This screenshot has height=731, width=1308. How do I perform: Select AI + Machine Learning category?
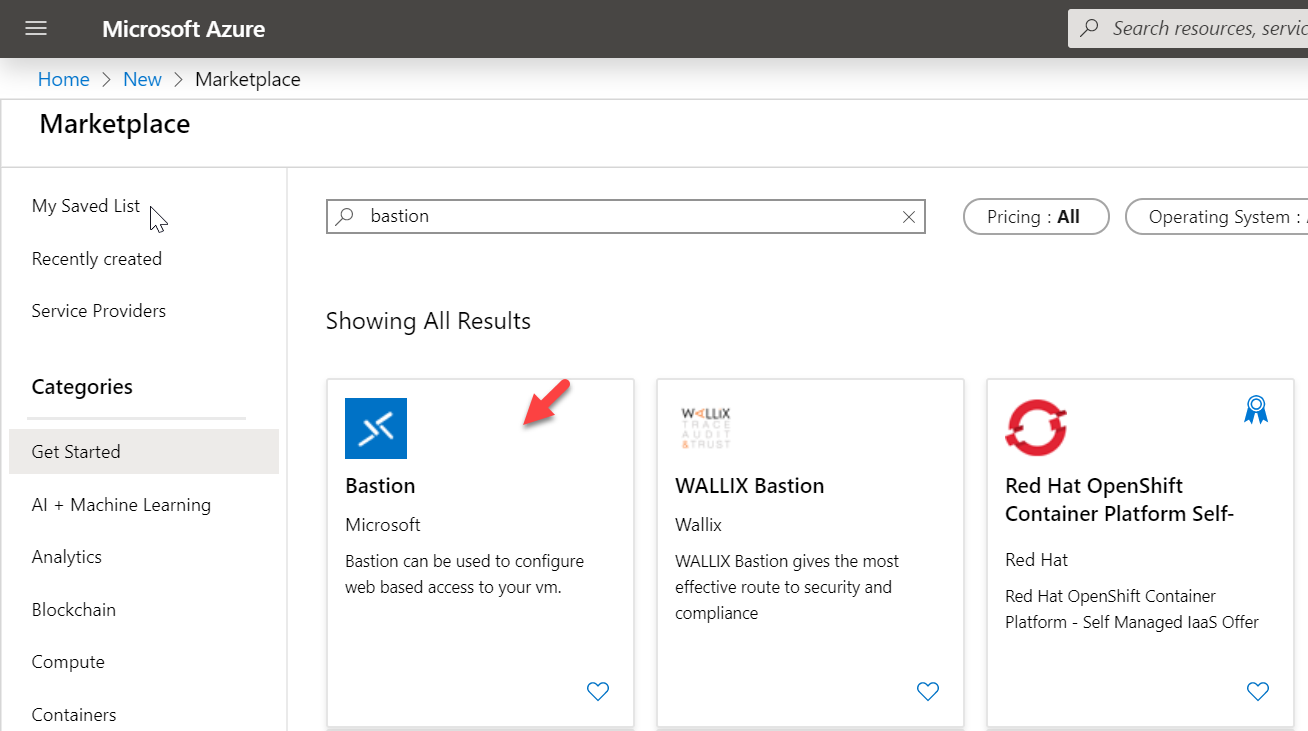coord(121,505)
